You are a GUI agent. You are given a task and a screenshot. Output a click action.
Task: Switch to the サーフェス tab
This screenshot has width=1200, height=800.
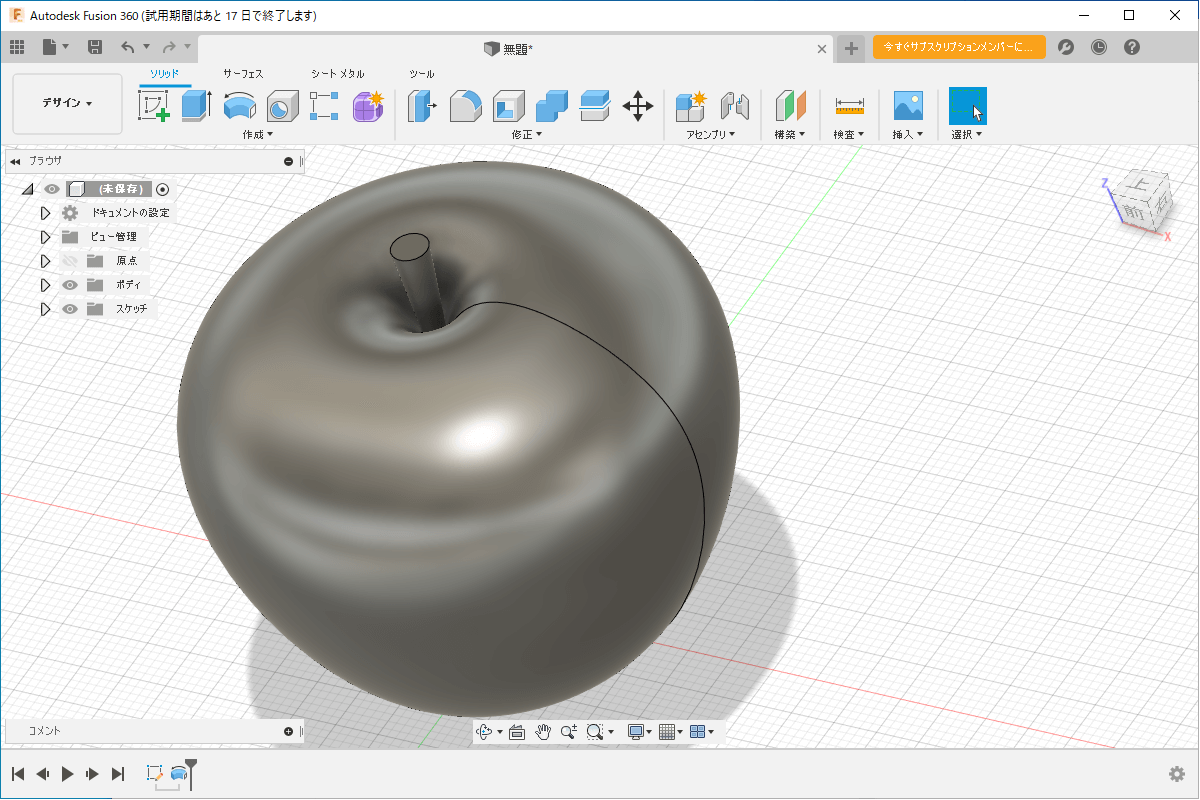click(243, 74)
